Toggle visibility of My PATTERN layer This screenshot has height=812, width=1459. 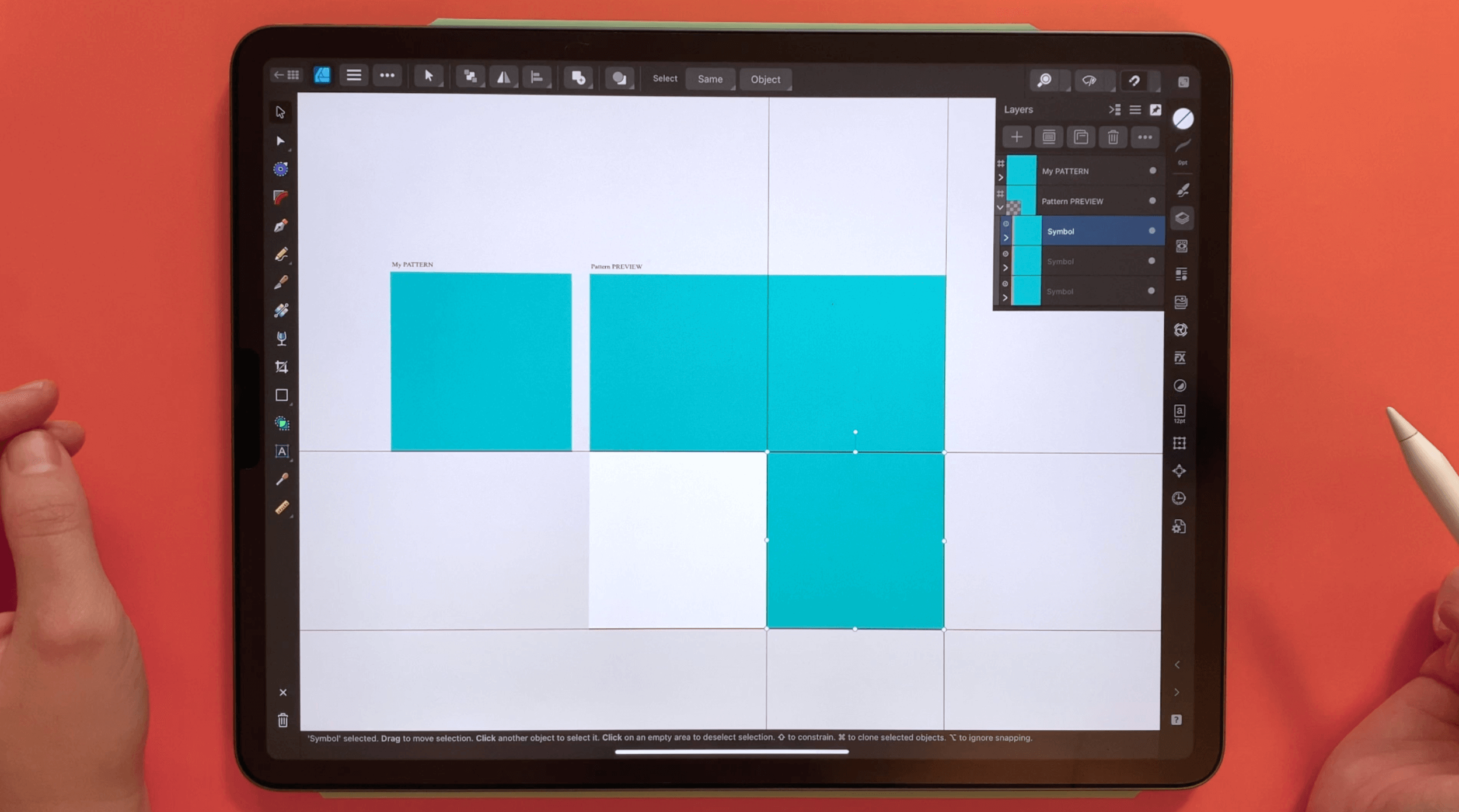1153,171
